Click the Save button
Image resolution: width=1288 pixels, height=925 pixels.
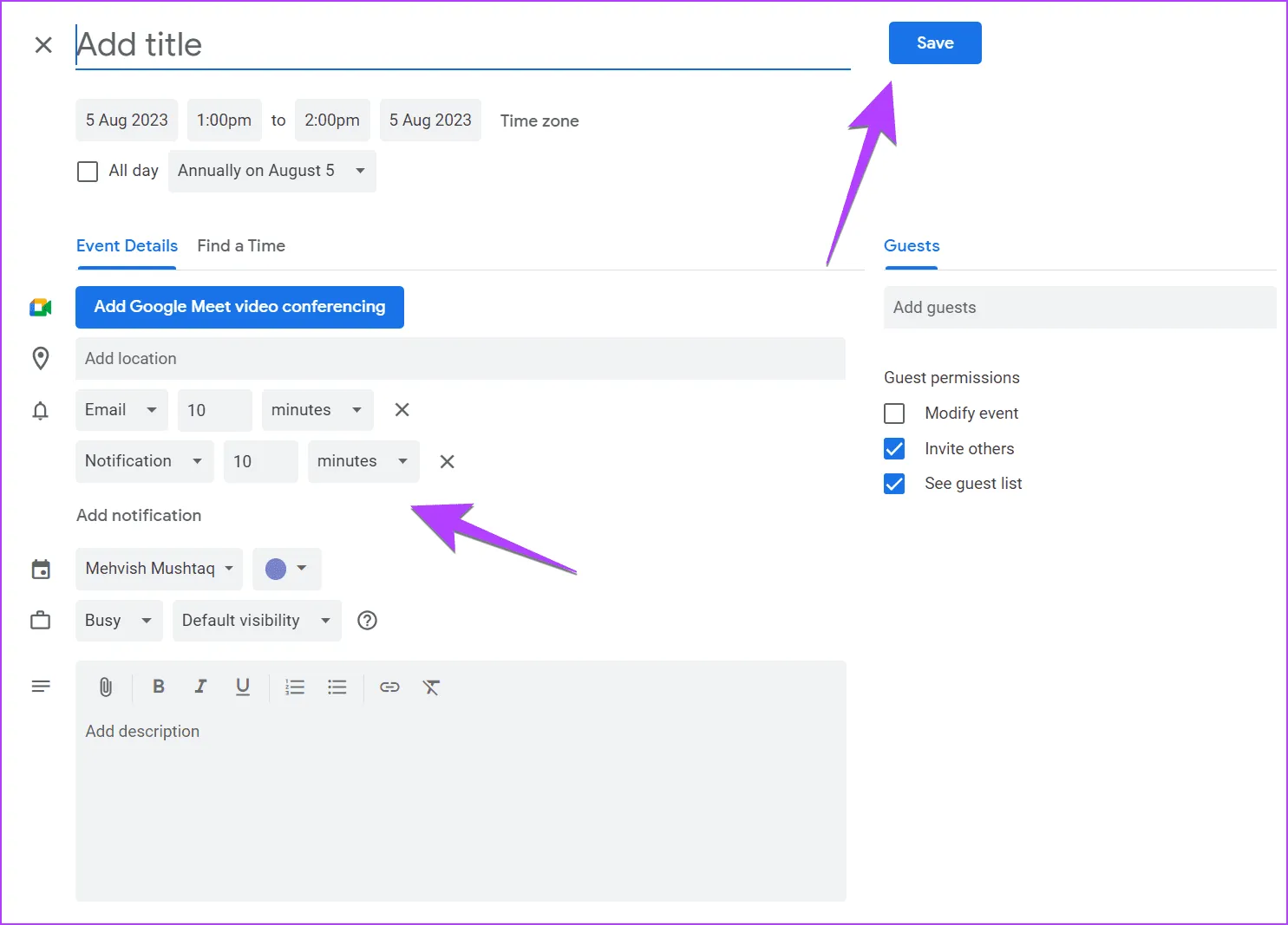pyautogui.click(x=934, y=43)
